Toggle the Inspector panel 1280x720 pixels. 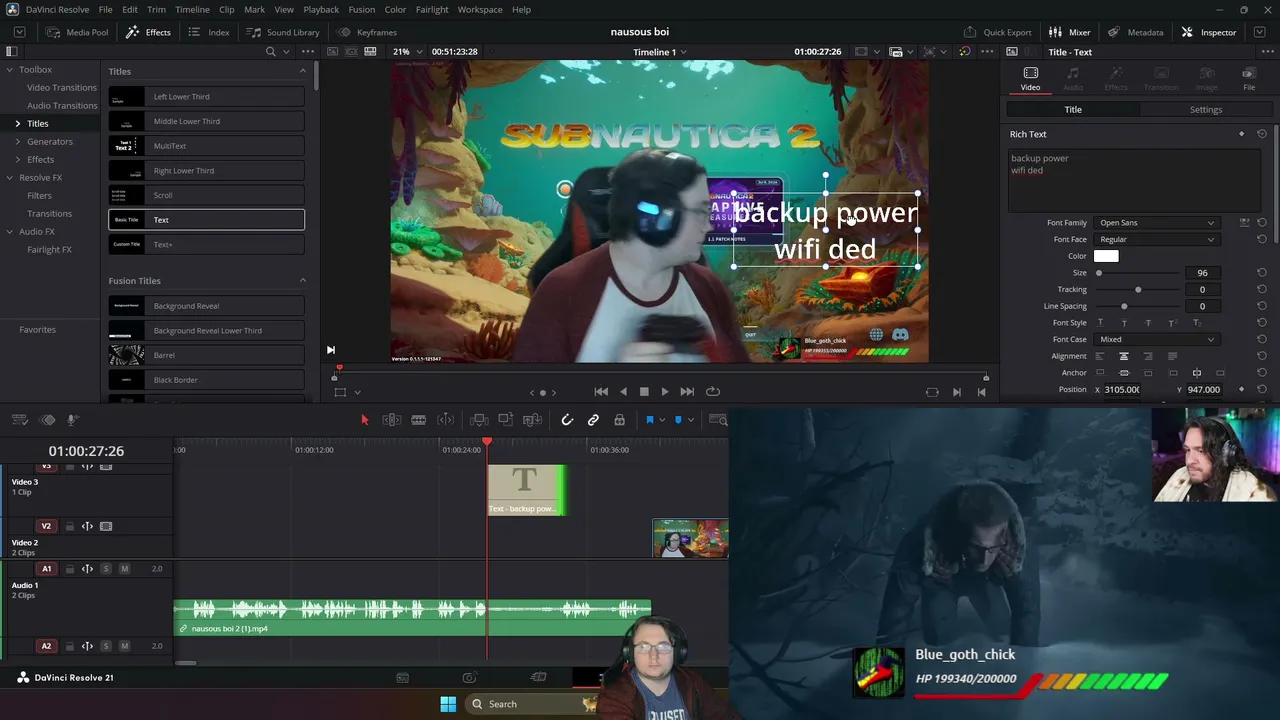point(1208,32)
